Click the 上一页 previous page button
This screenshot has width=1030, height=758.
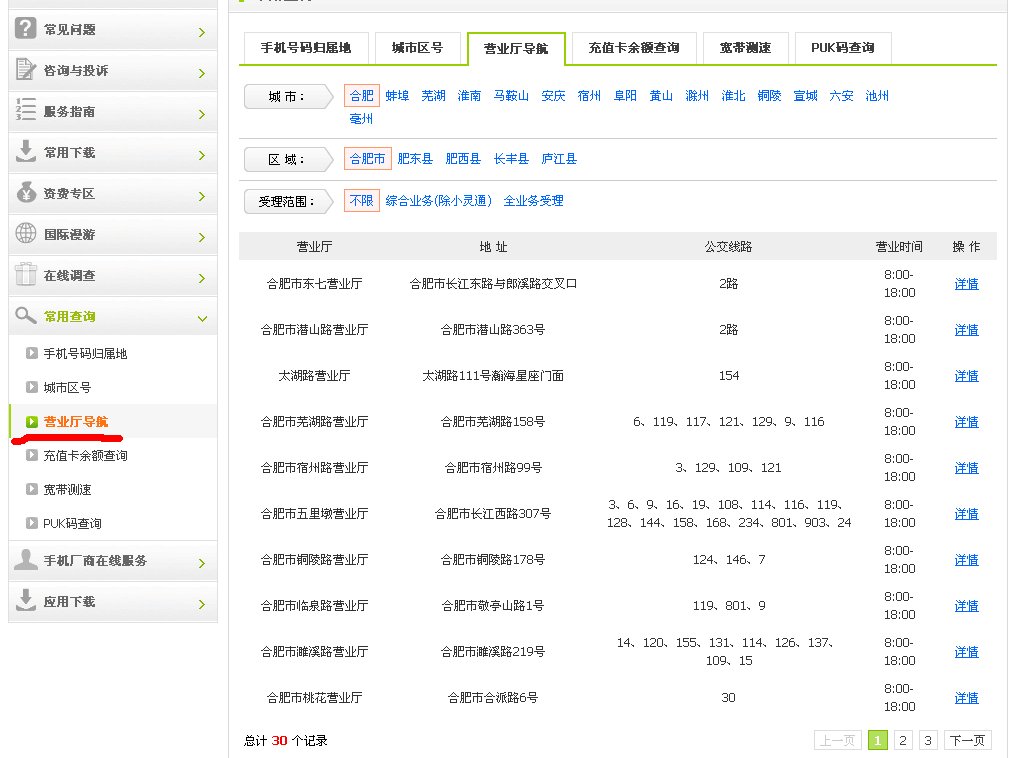tap(838, 740)
